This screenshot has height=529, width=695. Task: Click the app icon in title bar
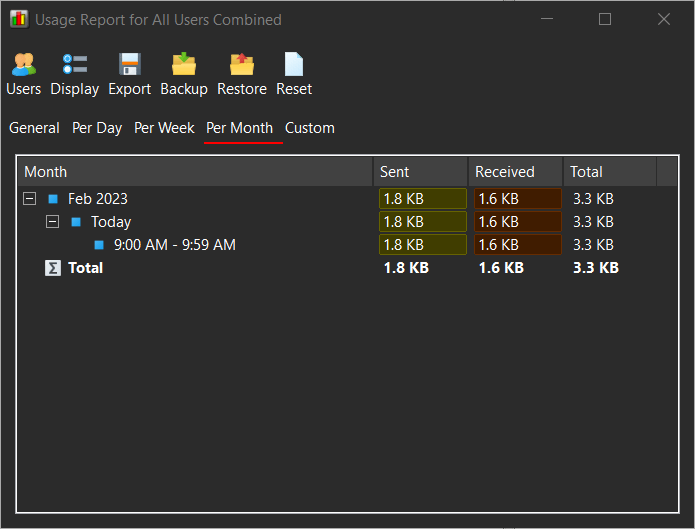click(19, 20)
